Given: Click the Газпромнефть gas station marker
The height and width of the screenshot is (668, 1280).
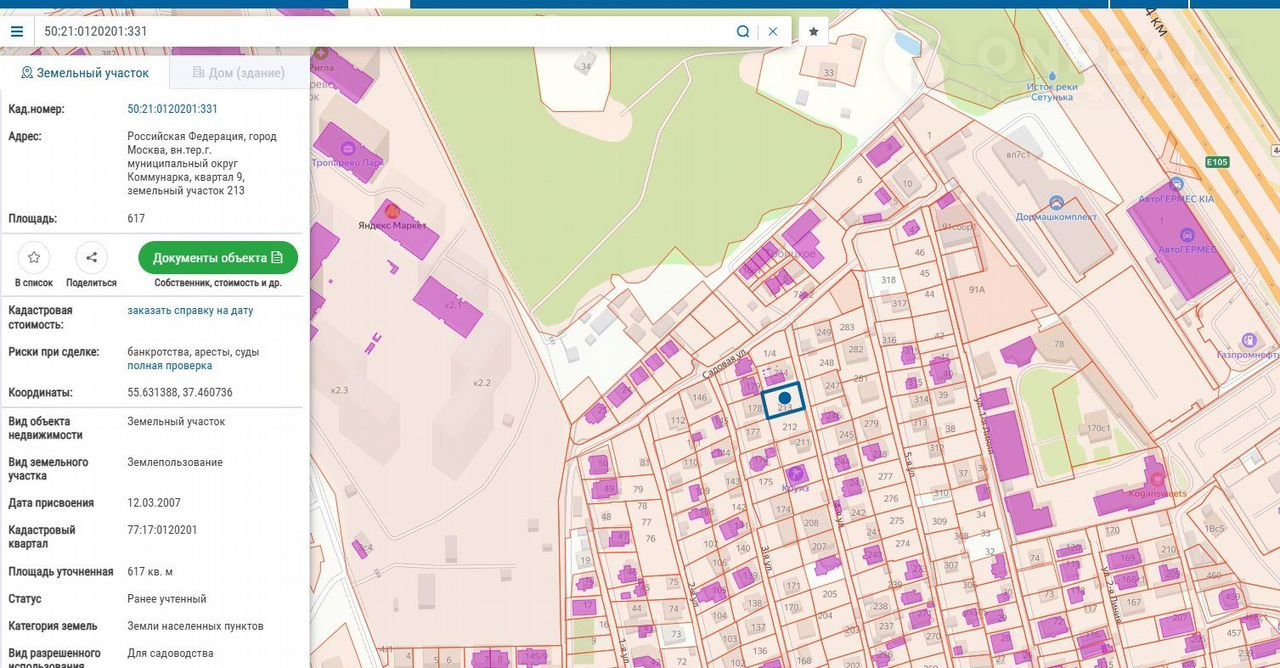Looking at the screenshot, I should tap(1248, 341).
